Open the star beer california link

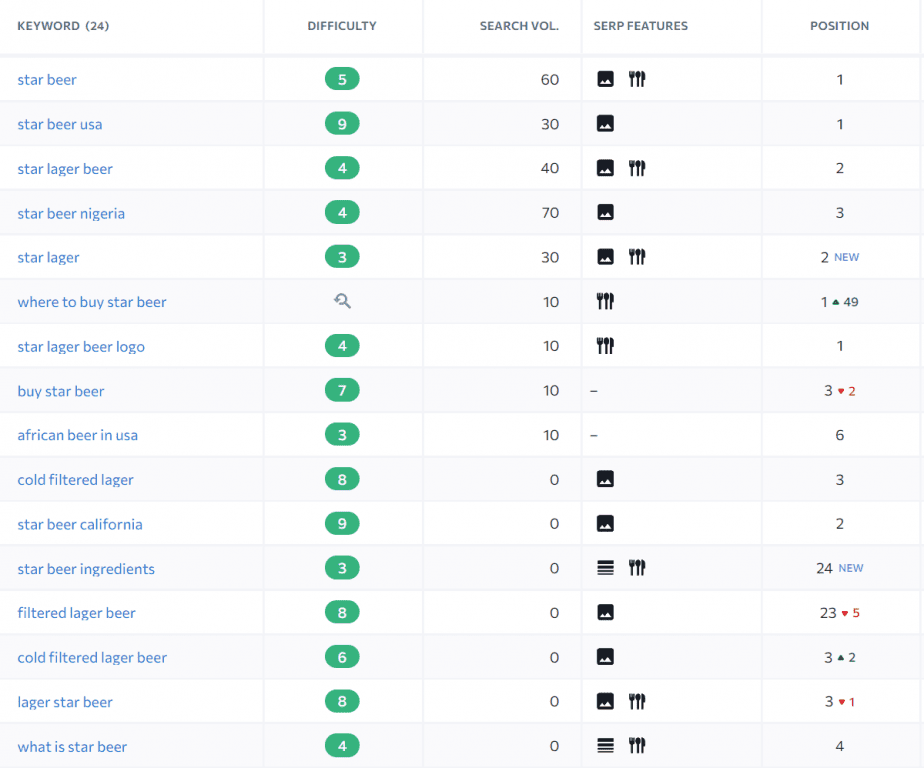(80, 525)
